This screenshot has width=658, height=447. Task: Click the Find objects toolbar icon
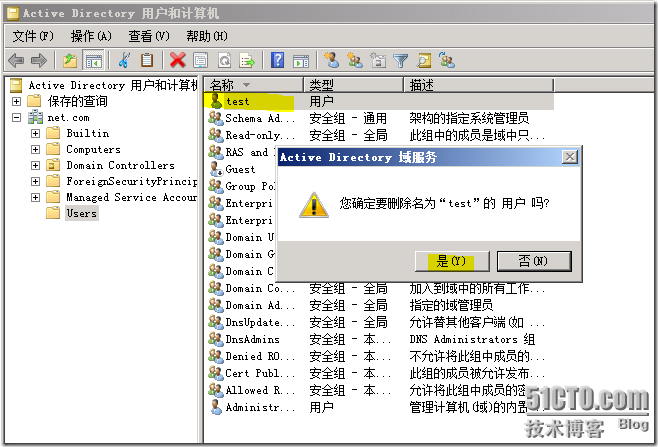pyautogui.click(x=424, y=60)
